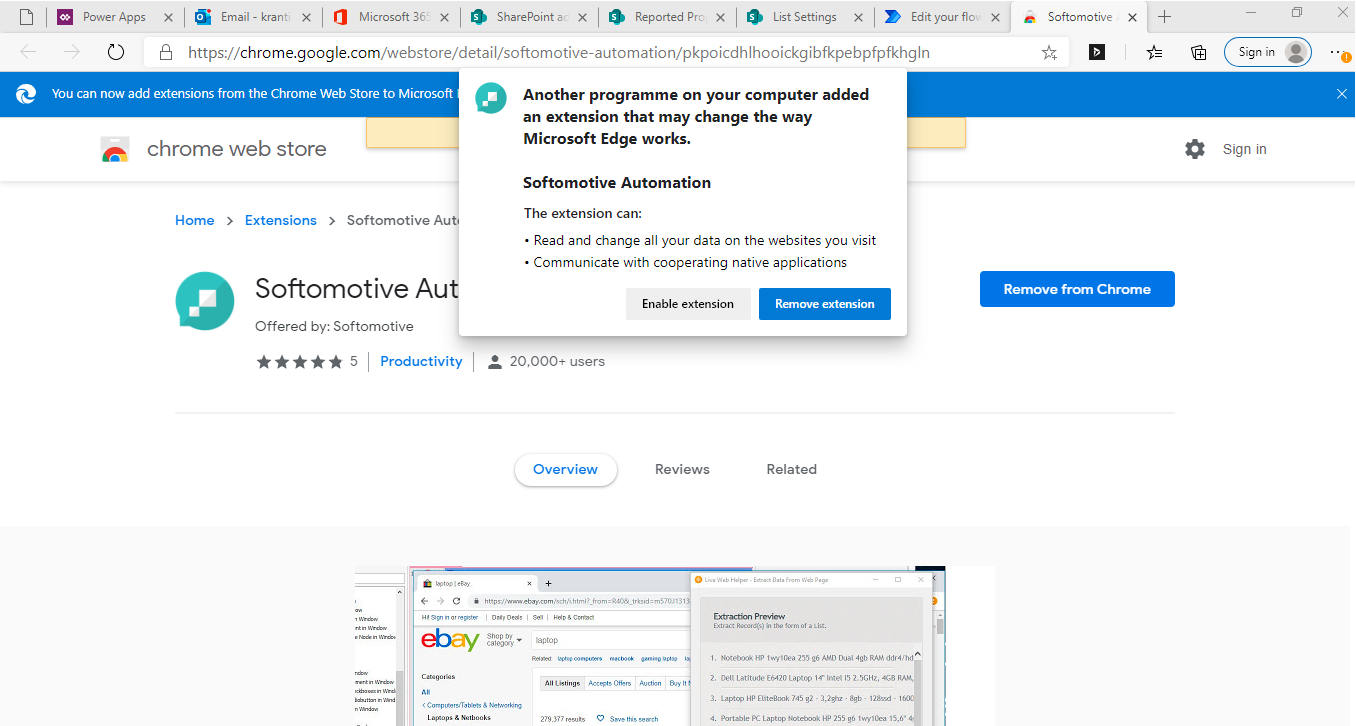Click the address bar lock icon

(x=166, y=52)
